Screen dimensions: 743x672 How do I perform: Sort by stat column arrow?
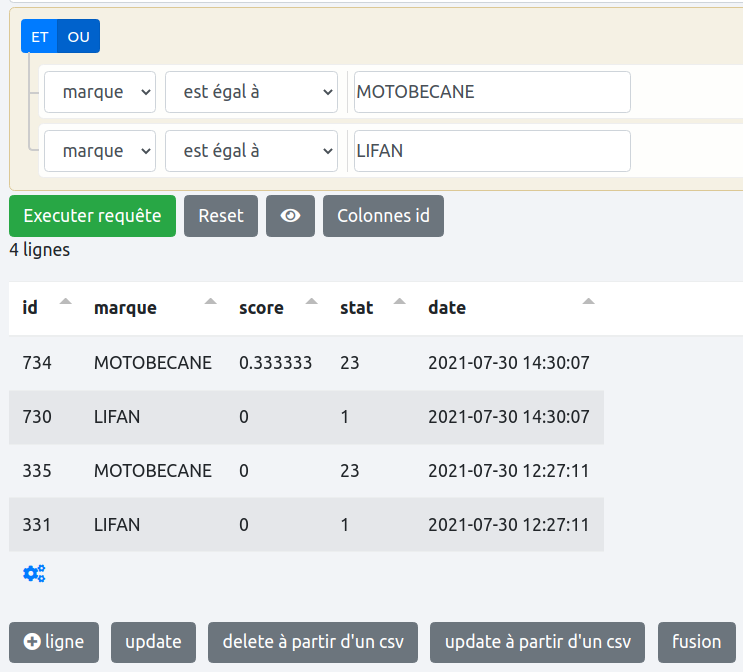pos(400,302)
